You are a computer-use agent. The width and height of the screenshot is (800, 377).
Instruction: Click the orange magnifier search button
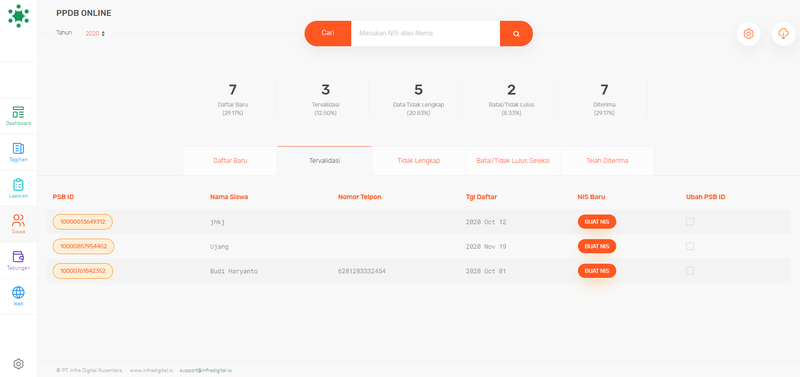[516, 34]
